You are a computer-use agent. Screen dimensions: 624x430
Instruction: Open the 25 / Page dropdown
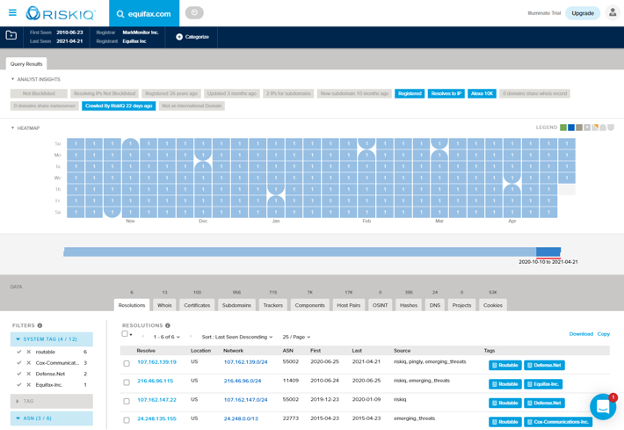tap(296, 337)
